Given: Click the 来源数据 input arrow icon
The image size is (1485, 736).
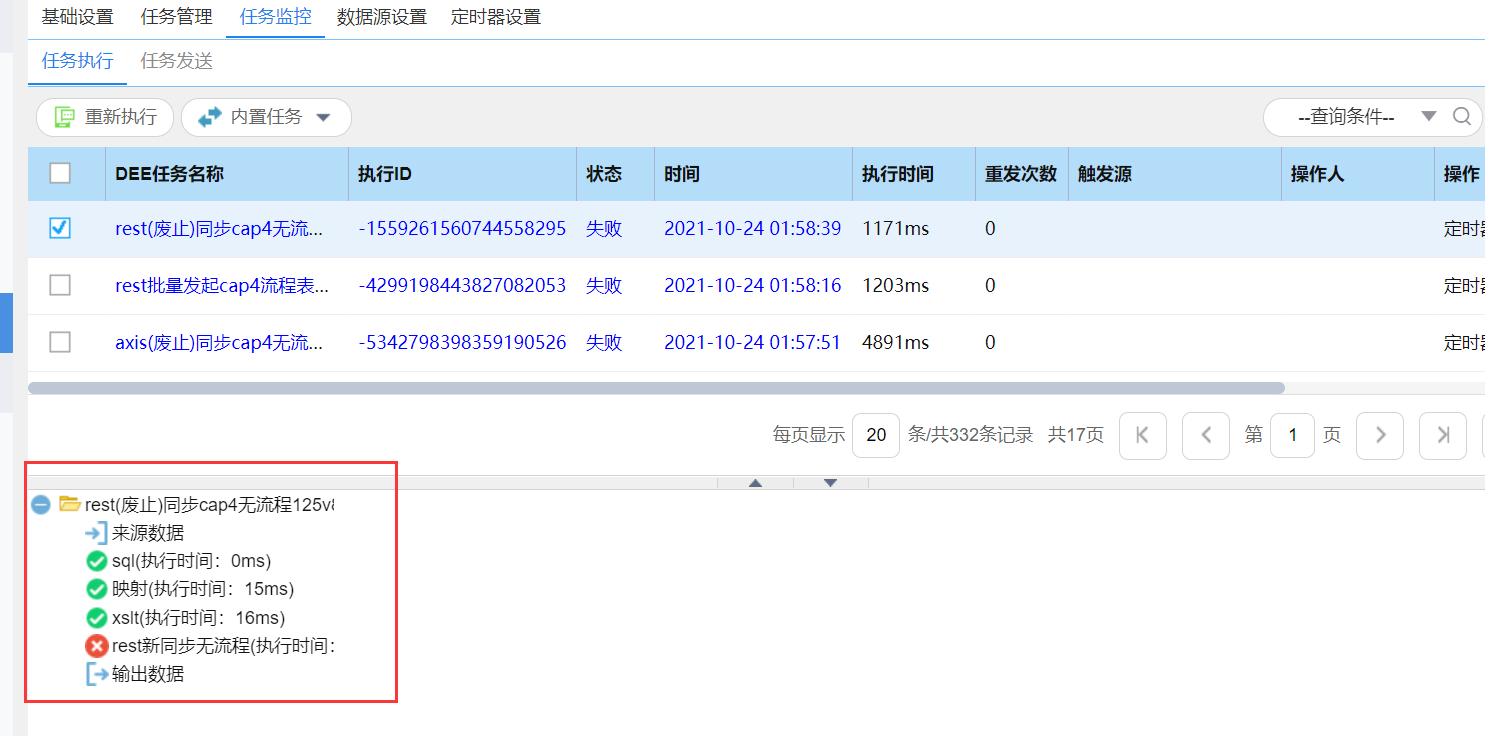Looking at the screenshot, I should coord(97,533).
